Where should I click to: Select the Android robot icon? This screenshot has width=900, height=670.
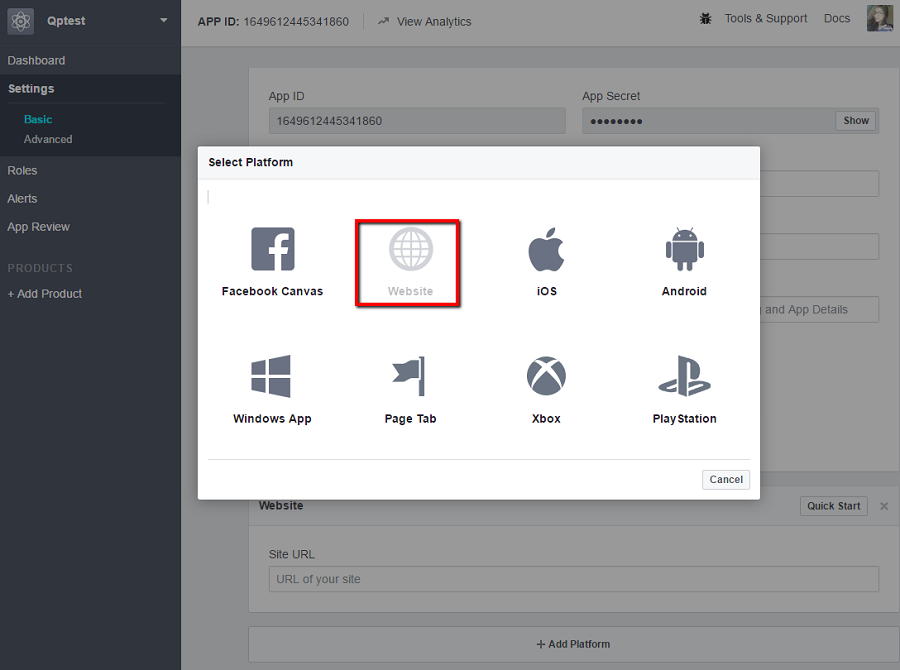pyautogui.click(x=684, y=249)
